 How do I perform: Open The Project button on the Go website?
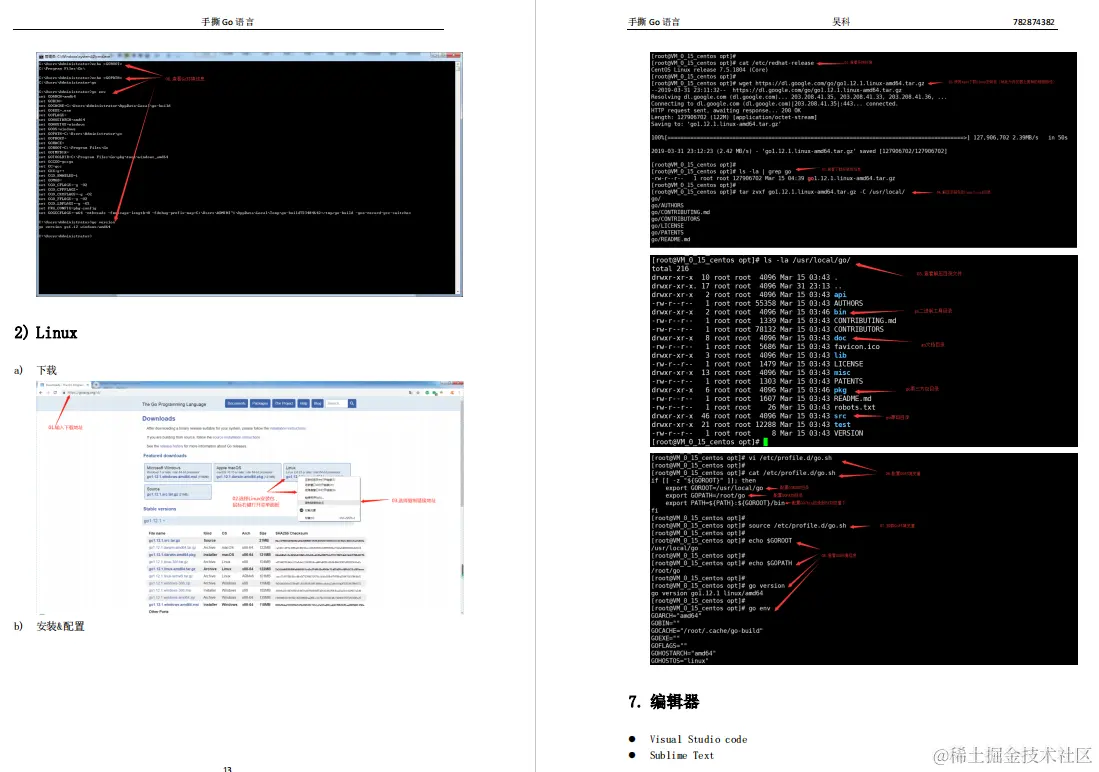pos(284,403)
